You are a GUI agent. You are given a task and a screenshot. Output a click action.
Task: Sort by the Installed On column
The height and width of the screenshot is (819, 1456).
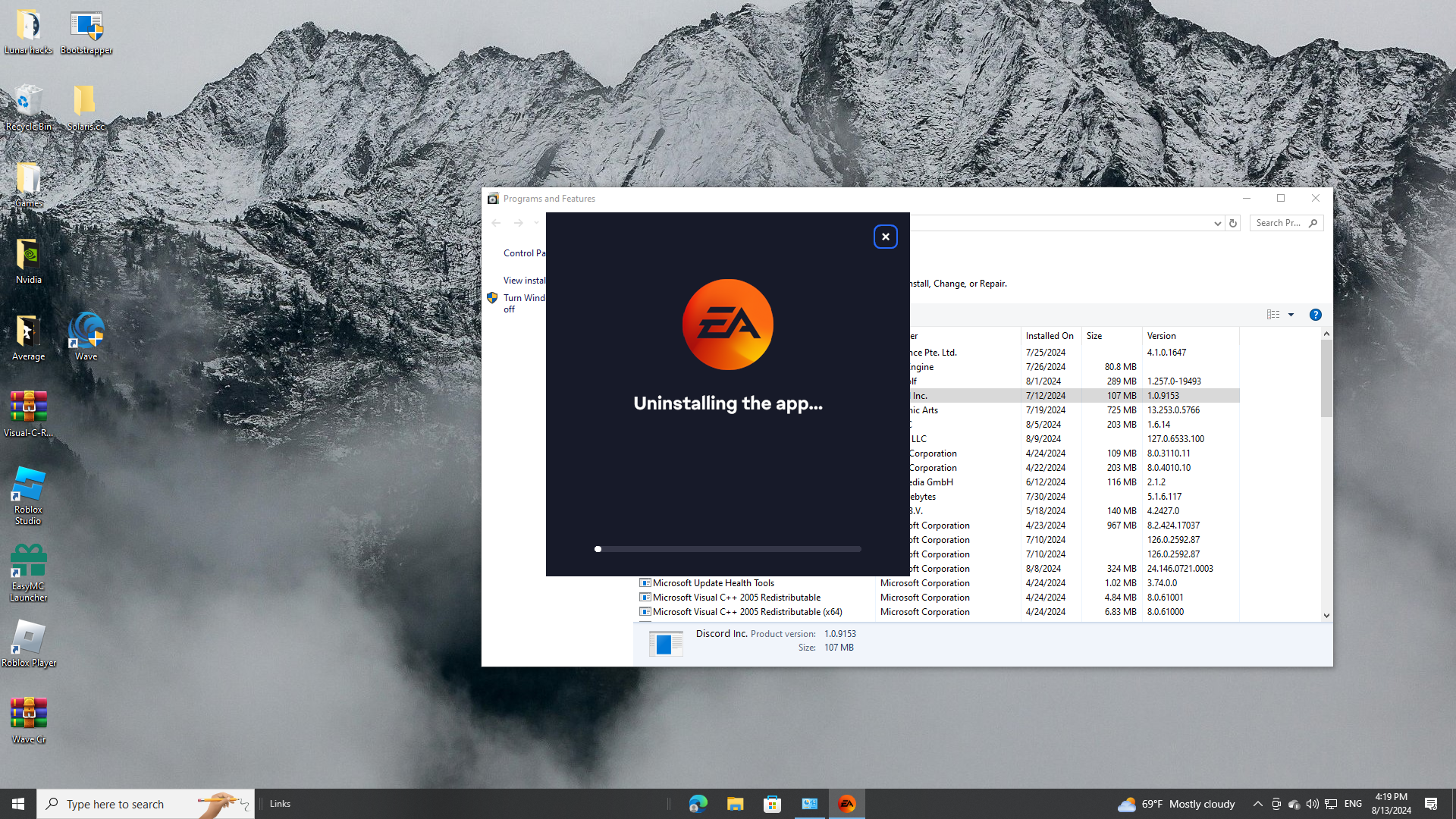click(x=1050, y=336)
